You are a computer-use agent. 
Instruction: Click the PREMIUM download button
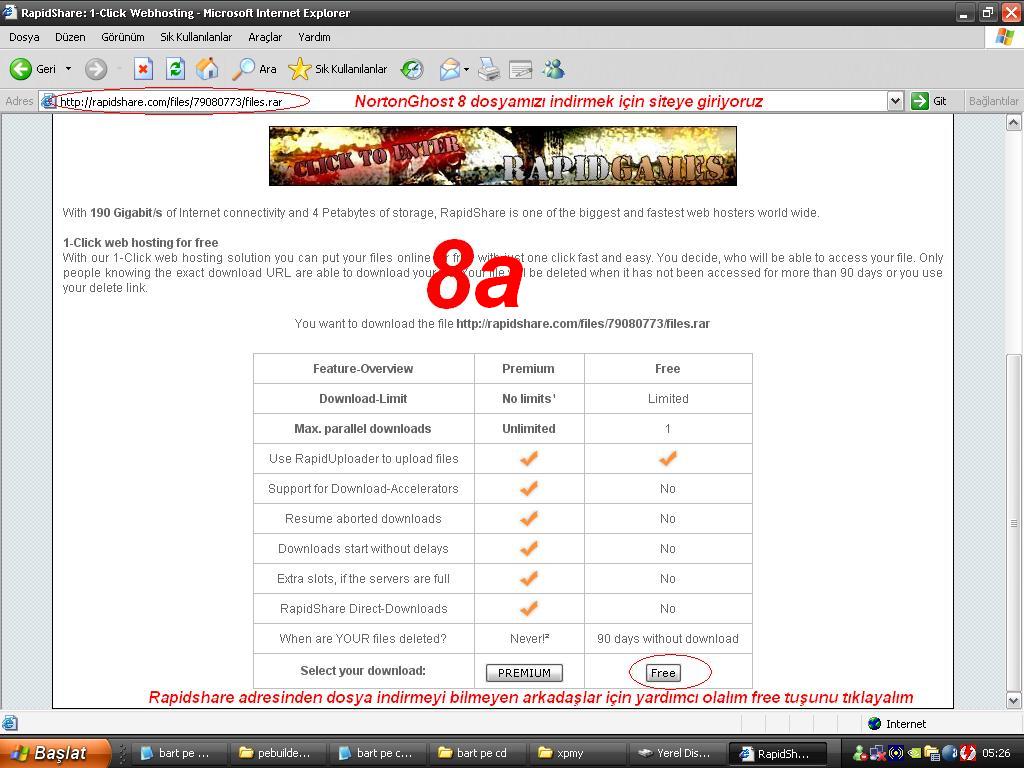[x=524, y=673]
